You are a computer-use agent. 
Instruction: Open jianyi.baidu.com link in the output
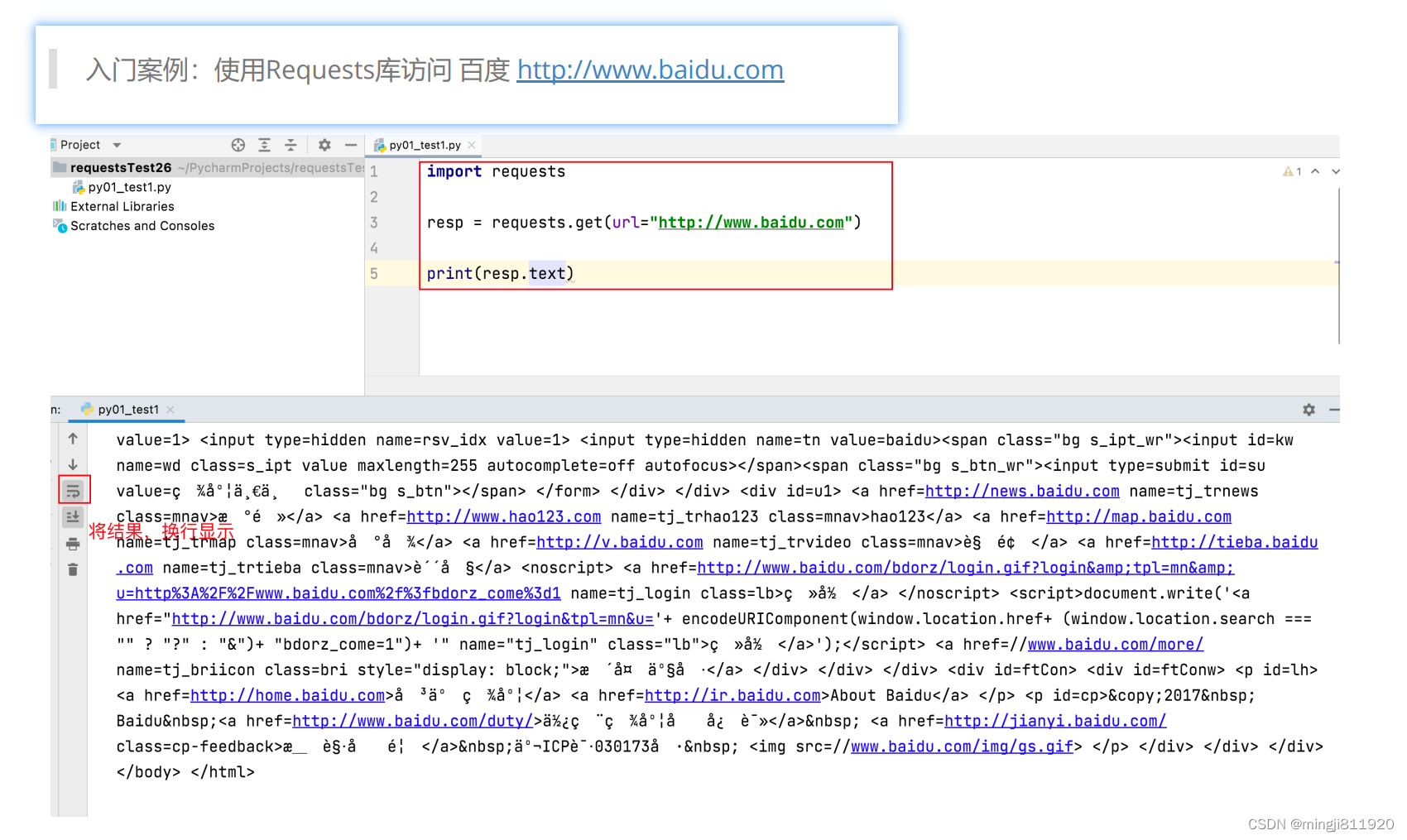point(1055,722)
